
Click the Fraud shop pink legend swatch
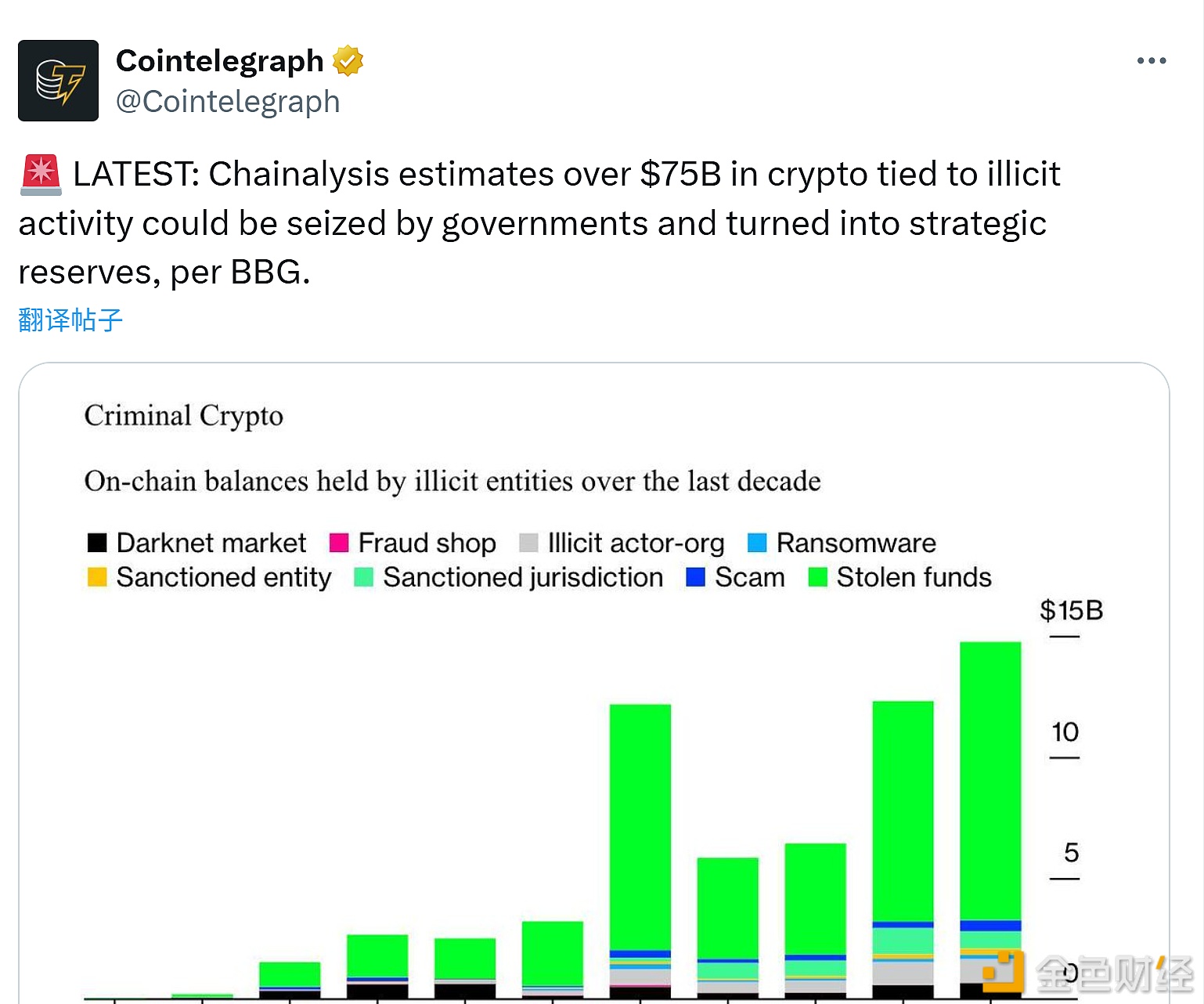click(x=339, y=543)
